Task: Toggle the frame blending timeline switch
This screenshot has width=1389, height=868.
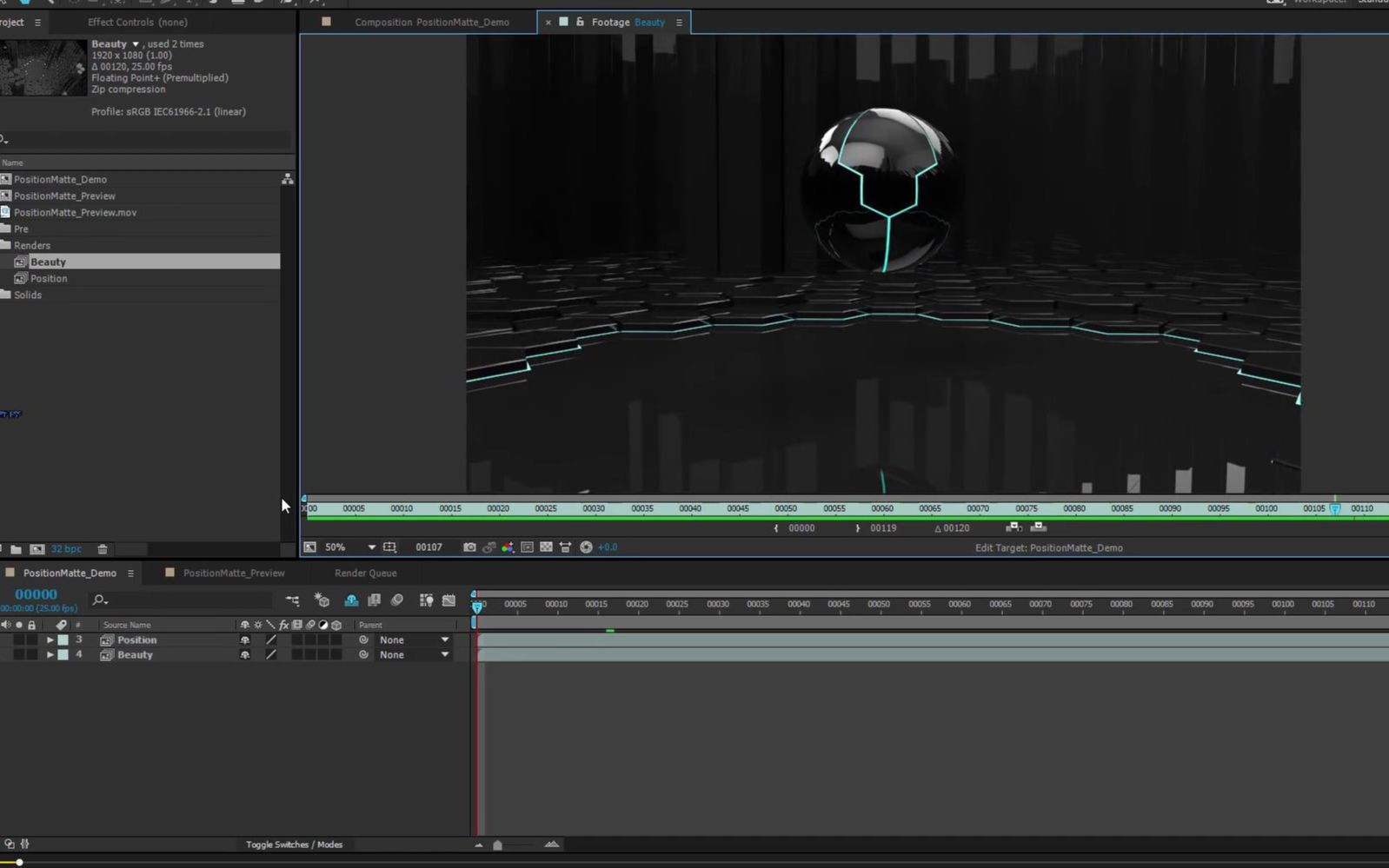Action: tap(375, 600)
